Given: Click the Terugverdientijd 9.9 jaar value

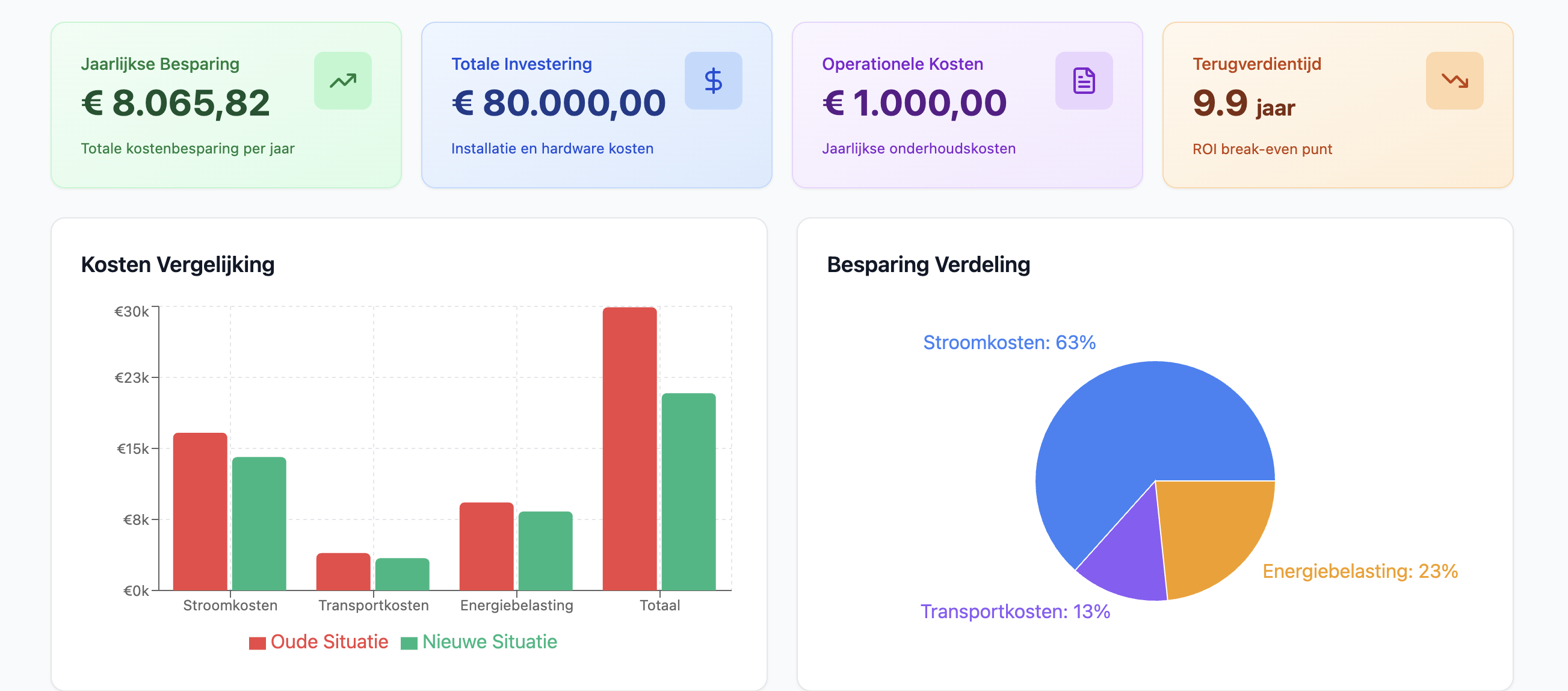Looking at the screenshot, I should click(x=1243, y=104).
